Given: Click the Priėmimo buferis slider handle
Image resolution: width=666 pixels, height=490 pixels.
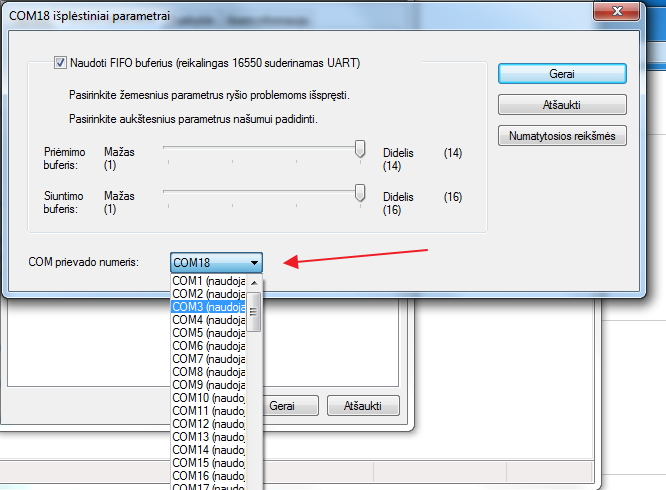Looking at the screenshot, I should tap(360, 149).
